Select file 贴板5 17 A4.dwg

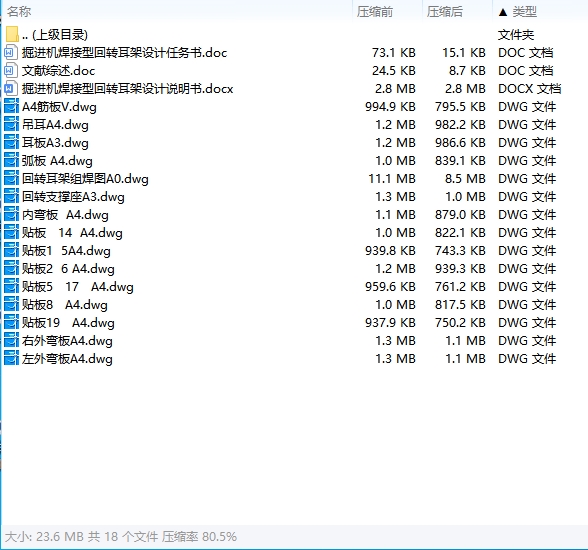click(x=78, y=287)
